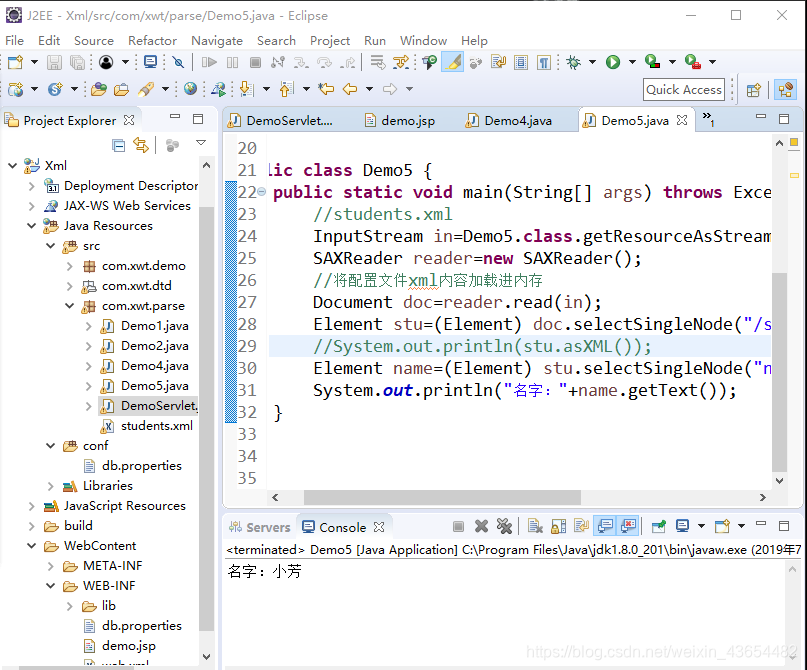Switch to the Servers tab
Screen dimensions: 807x670
260,527
